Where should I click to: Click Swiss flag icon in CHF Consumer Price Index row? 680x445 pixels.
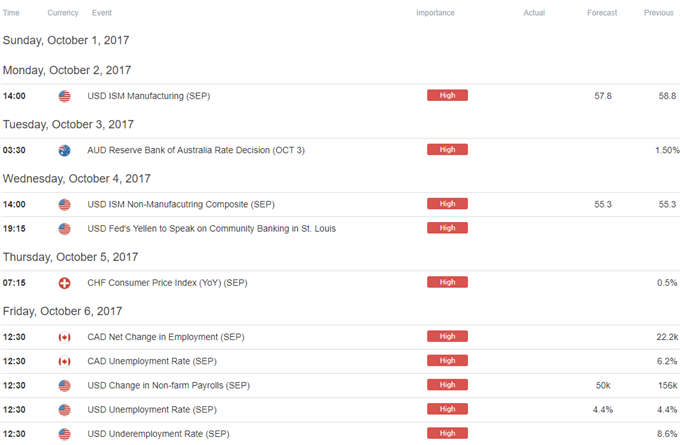[x=64, y=283]
